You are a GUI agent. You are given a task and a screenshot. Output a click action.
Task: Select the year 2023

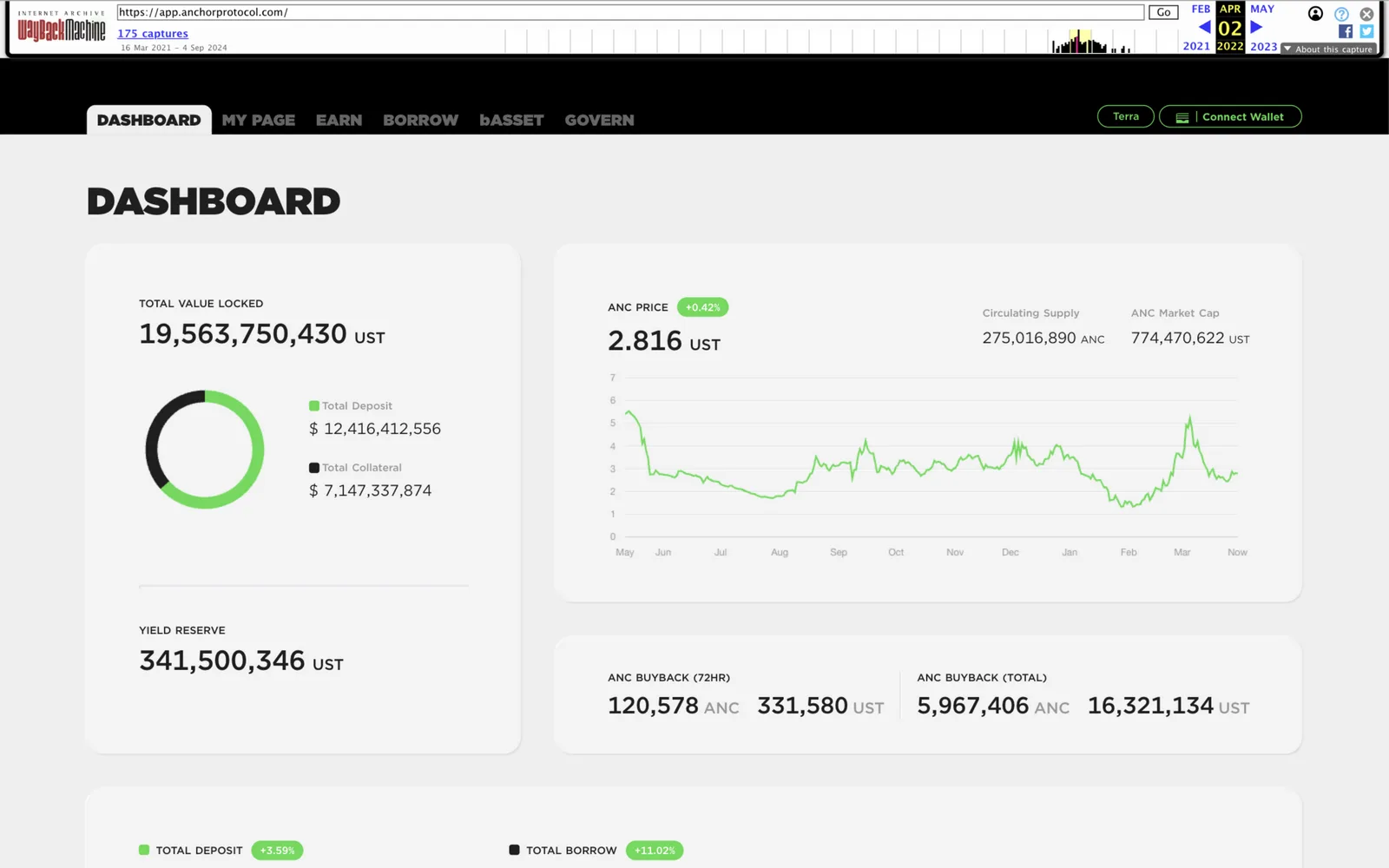(1263, 47)
